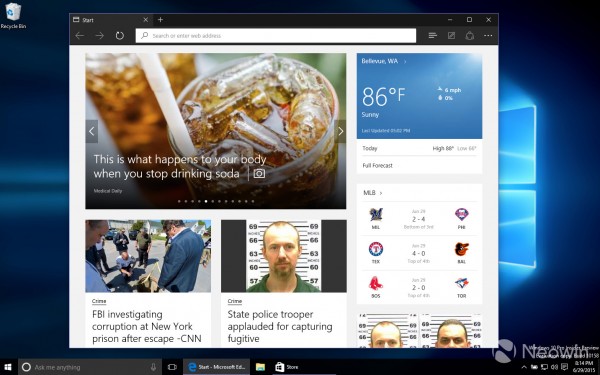Image resolution: width=600 pixels, height=375 pixels.
Task: Click the Baltimore Orioles team logo
Action: click(x=461, y=249)
